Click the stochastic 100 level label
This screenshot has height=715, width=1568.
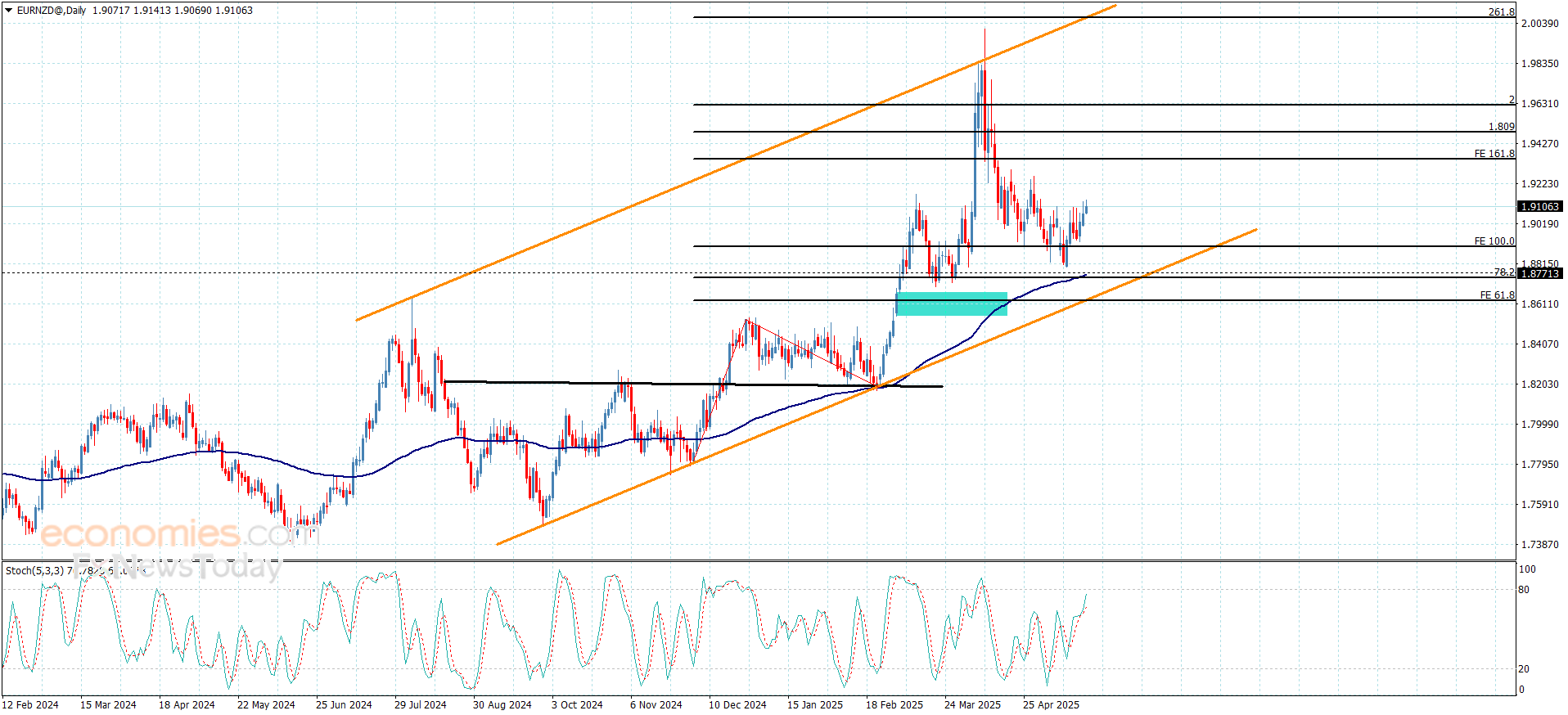click(1527, 569)
